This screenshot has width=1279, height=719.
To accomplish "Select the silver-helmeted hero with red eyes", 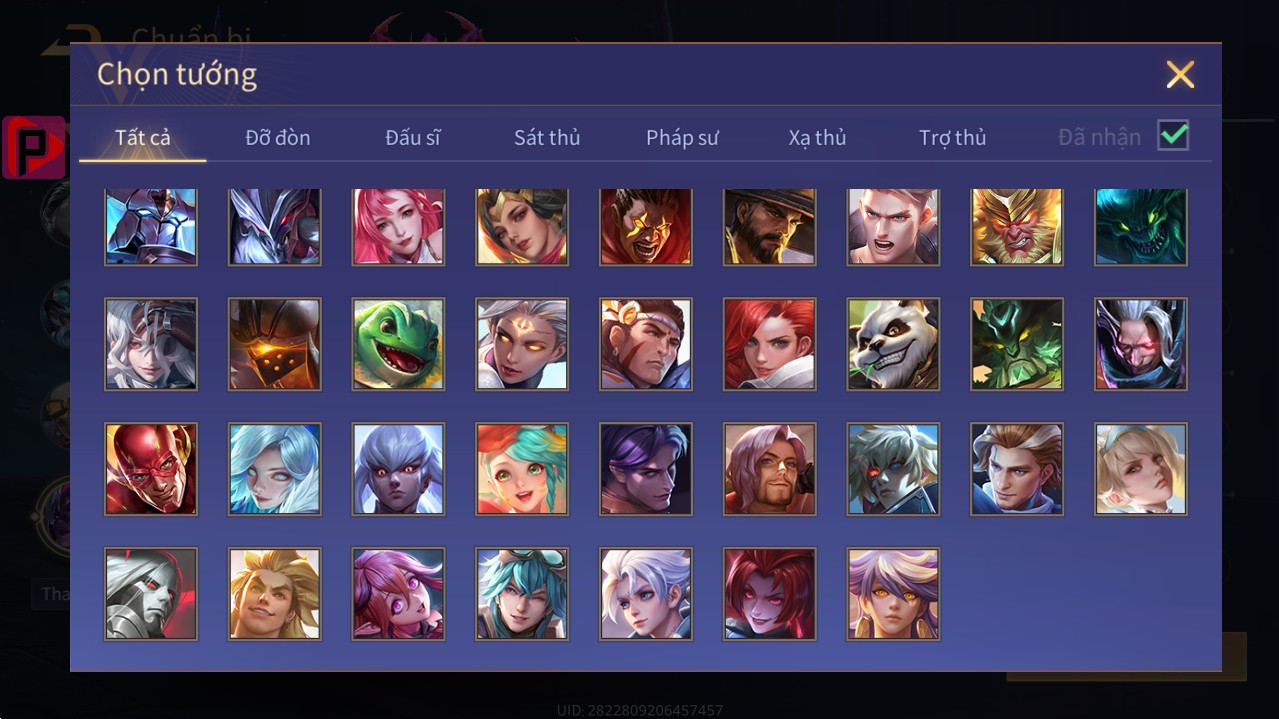I will [x=151, y=594].
